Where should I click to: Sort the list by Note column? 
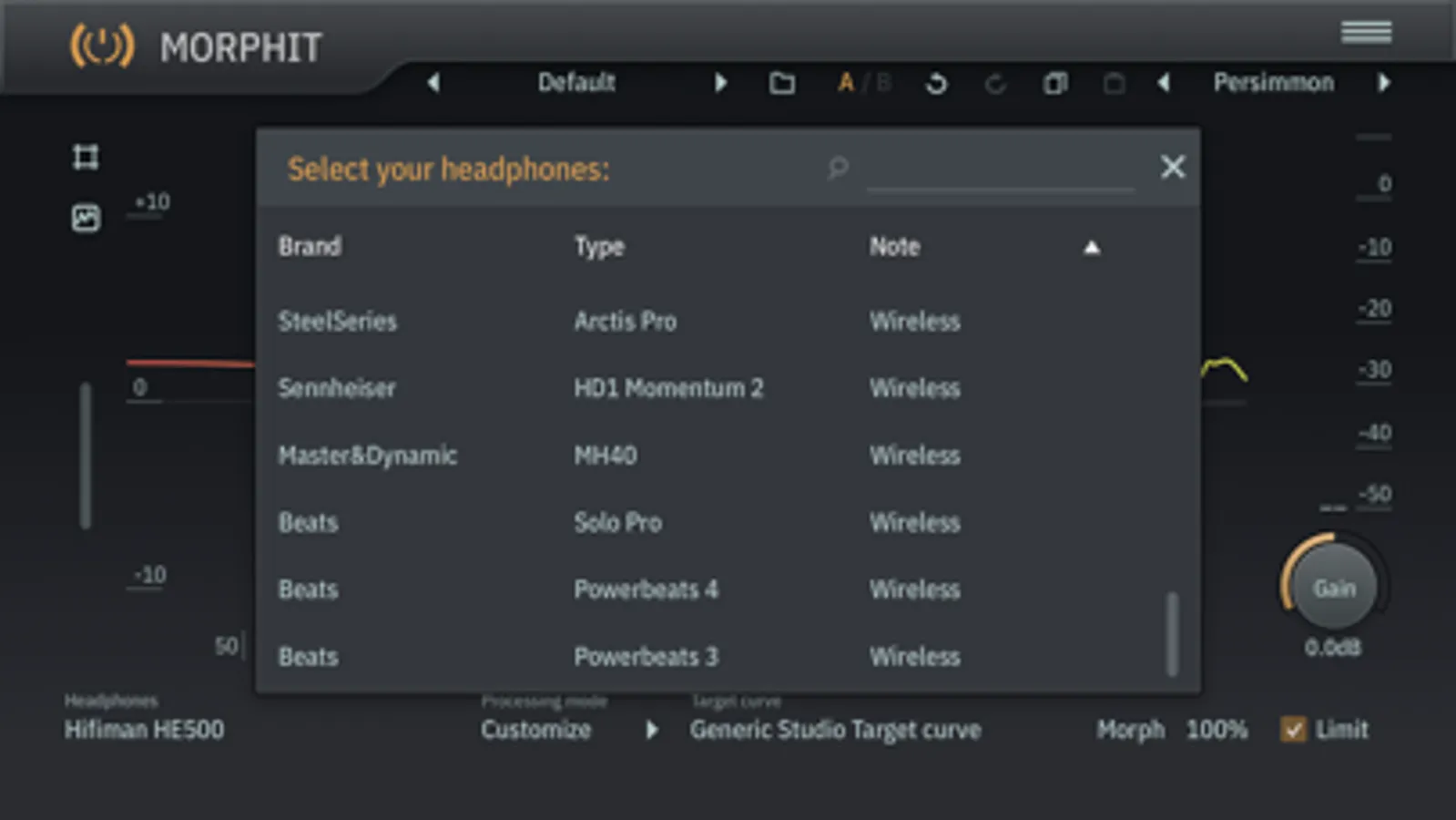click(x=894, y=247)
